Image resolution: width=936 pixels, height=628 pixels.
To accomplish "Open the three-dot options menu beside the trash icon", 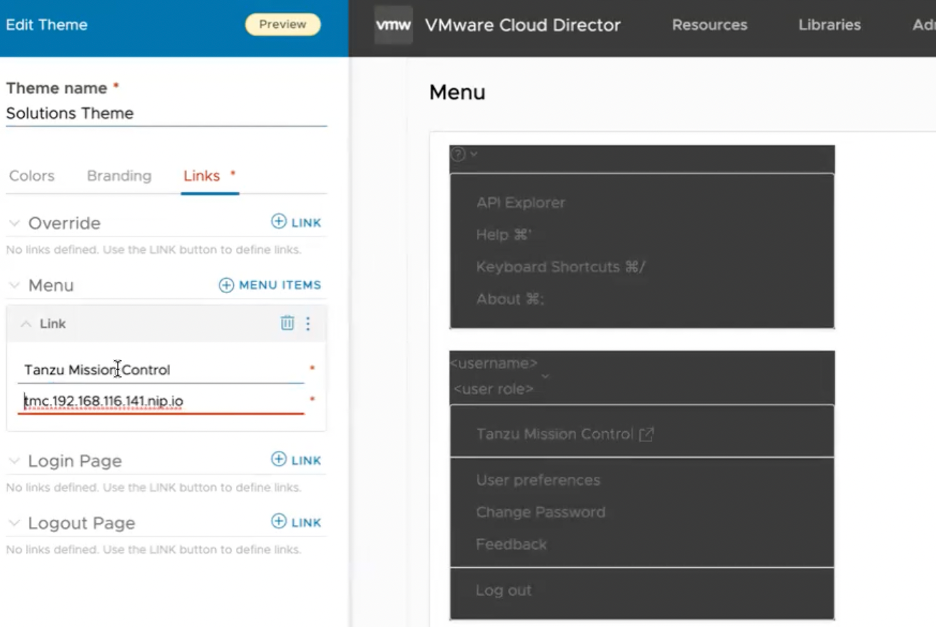I will 308,323.
